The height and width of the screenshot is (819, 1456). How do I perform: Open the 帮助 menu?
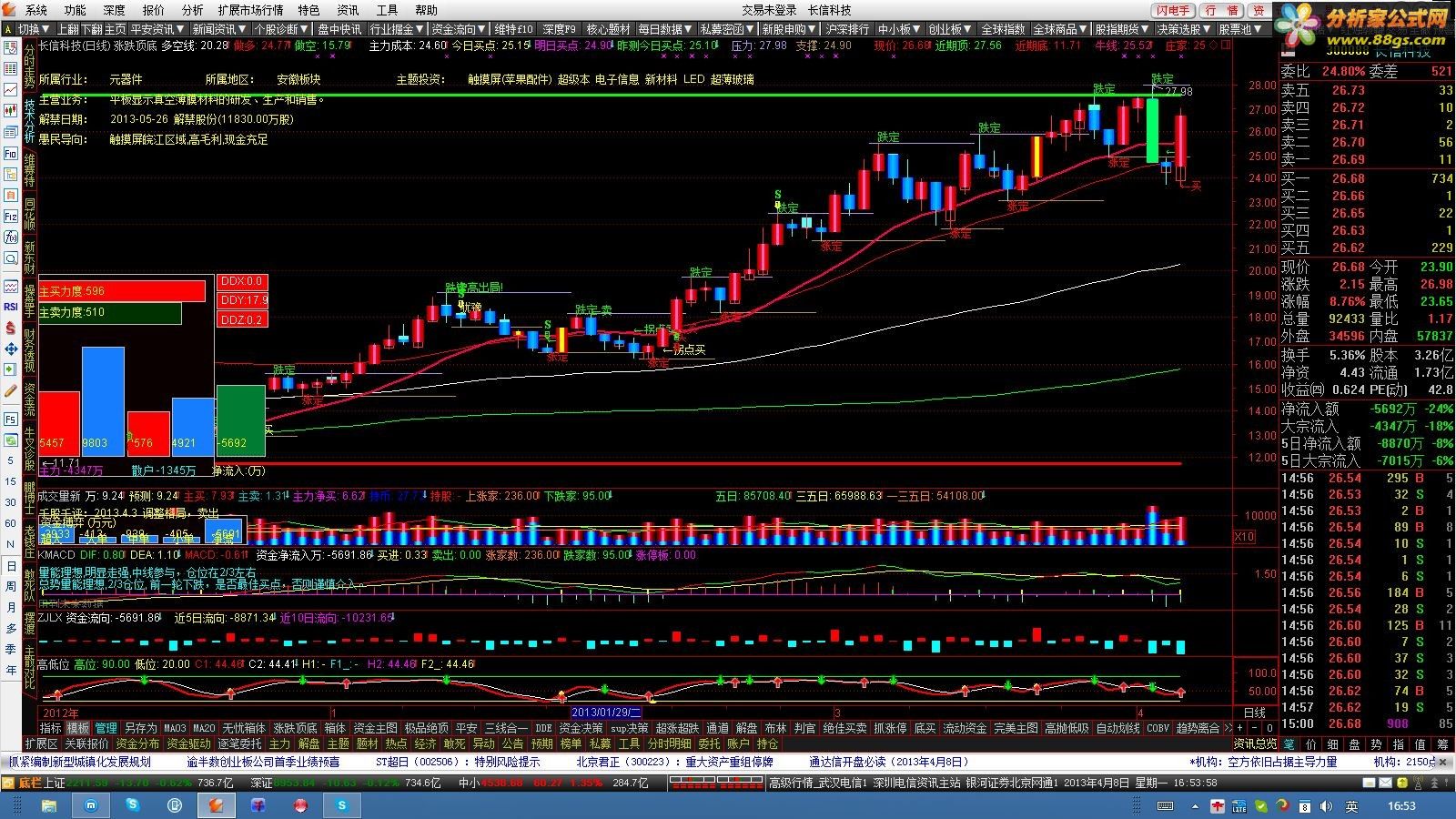pos(427,10)
